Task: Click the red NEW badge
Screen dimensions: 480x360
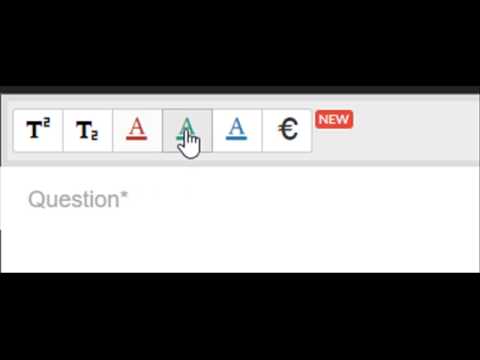Action: (x=334, y=119)
